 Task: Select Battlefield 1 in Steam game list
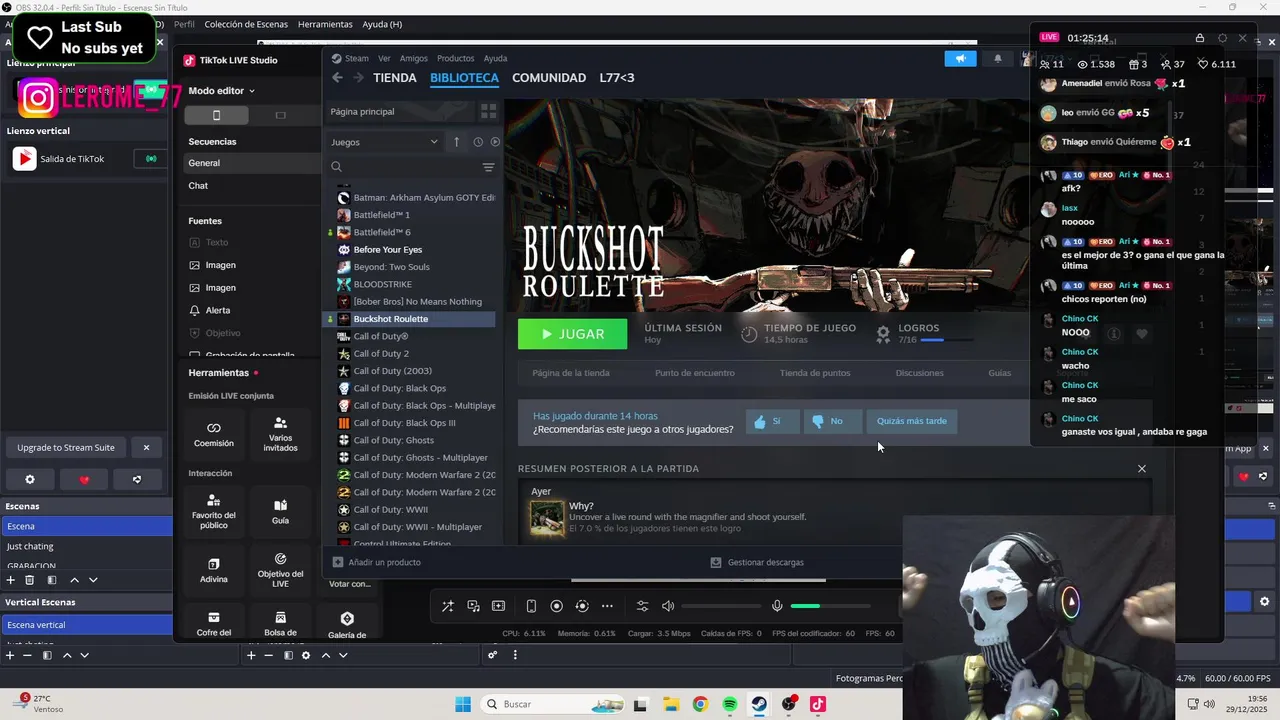tap(412, 215)
